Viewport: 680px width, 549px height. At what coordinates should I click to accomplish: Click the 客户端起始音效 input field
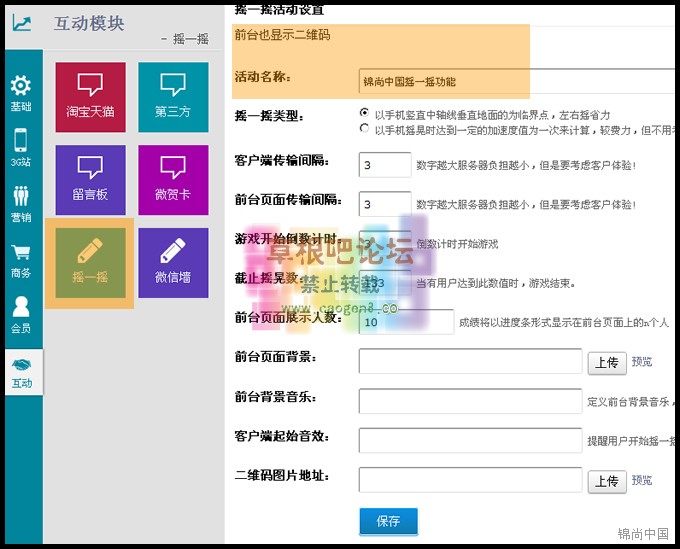coord(471,441)
